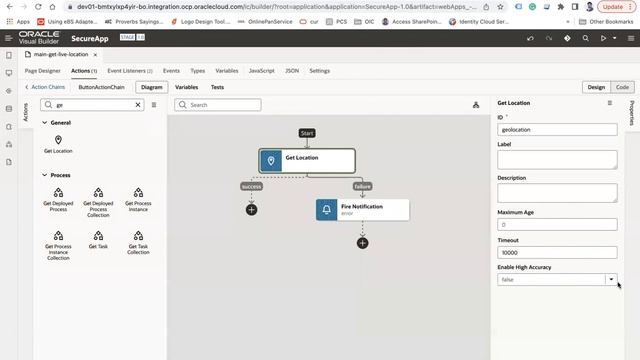Switch to Design mode
This screenshot has height=360, width=640.
click(596, 87)
